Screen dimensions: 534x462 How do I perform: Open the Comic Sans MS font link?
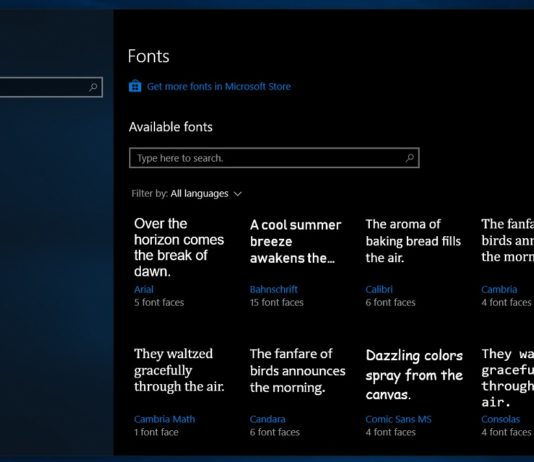coord(398,419)
